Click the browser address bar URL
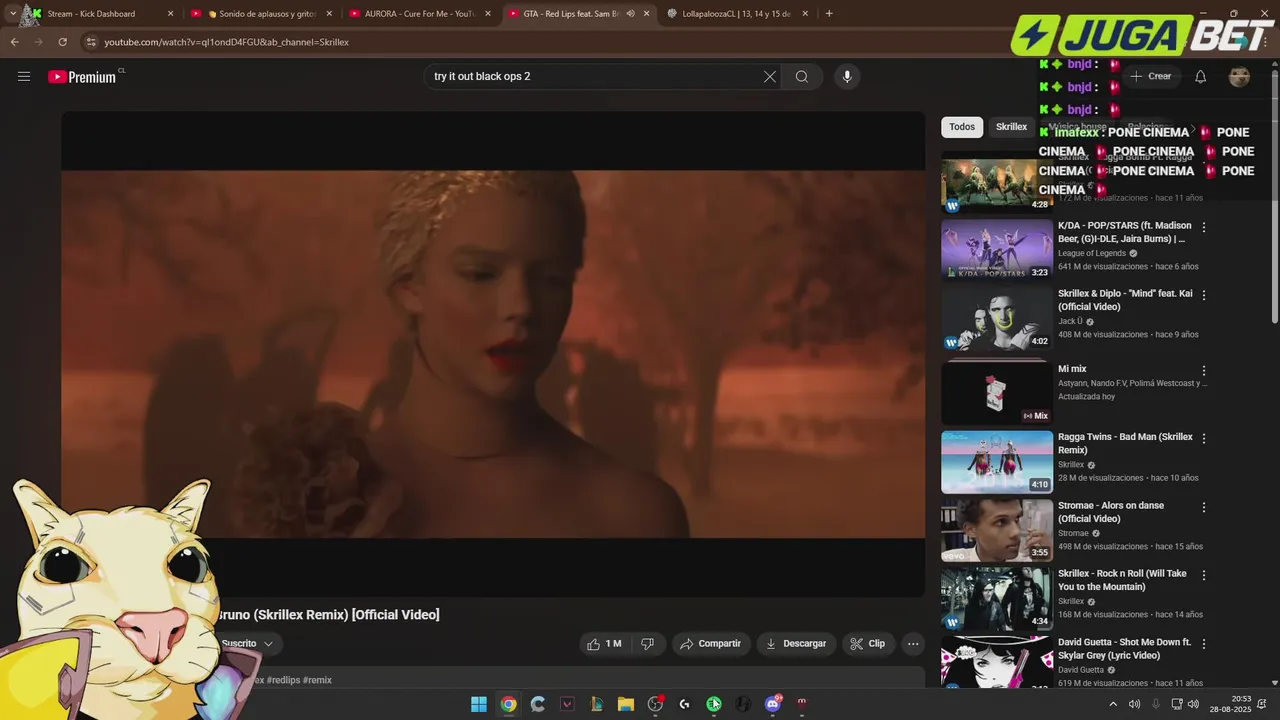 pos(226,42)
